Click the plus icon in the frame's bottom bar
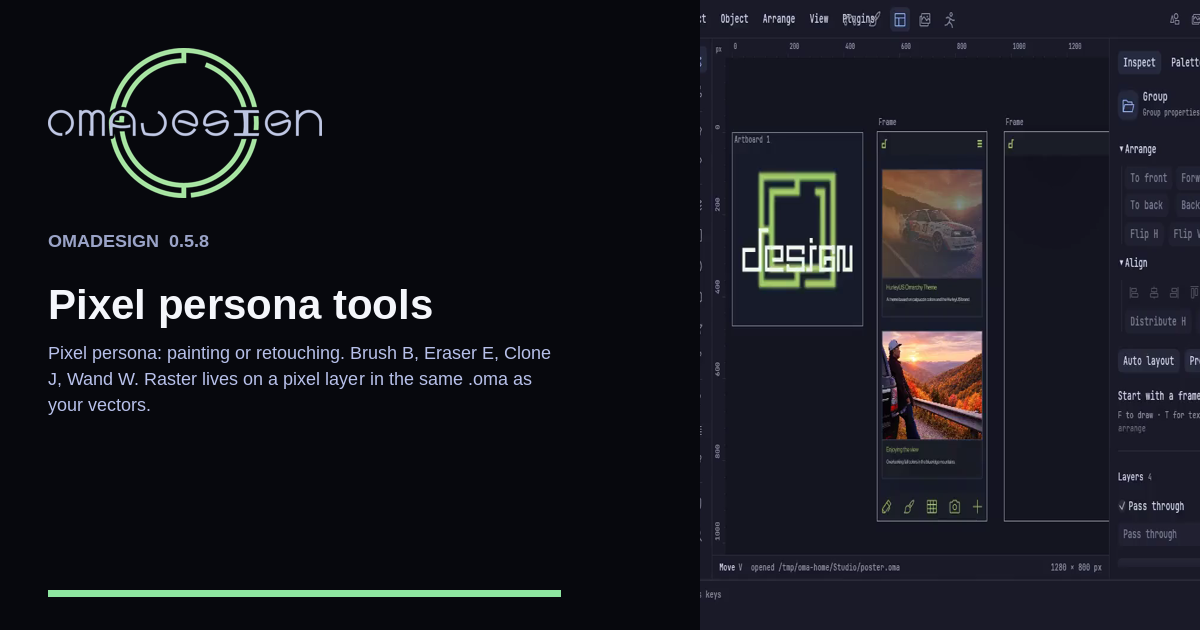This screenshot has height=630, width=1200. (x=978, y=507)
